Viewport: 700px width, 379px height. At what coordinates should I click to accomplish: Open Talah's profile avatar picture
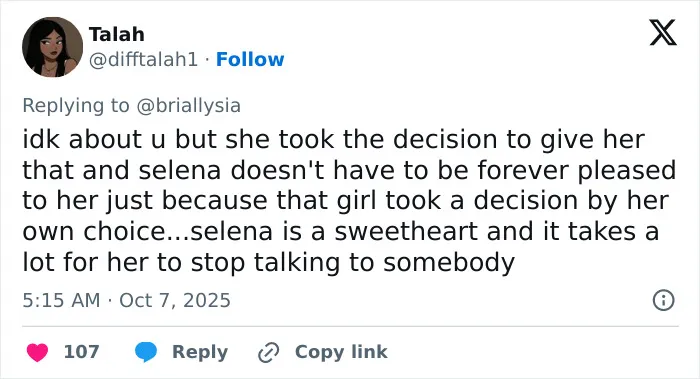click(x=52, y=47)
